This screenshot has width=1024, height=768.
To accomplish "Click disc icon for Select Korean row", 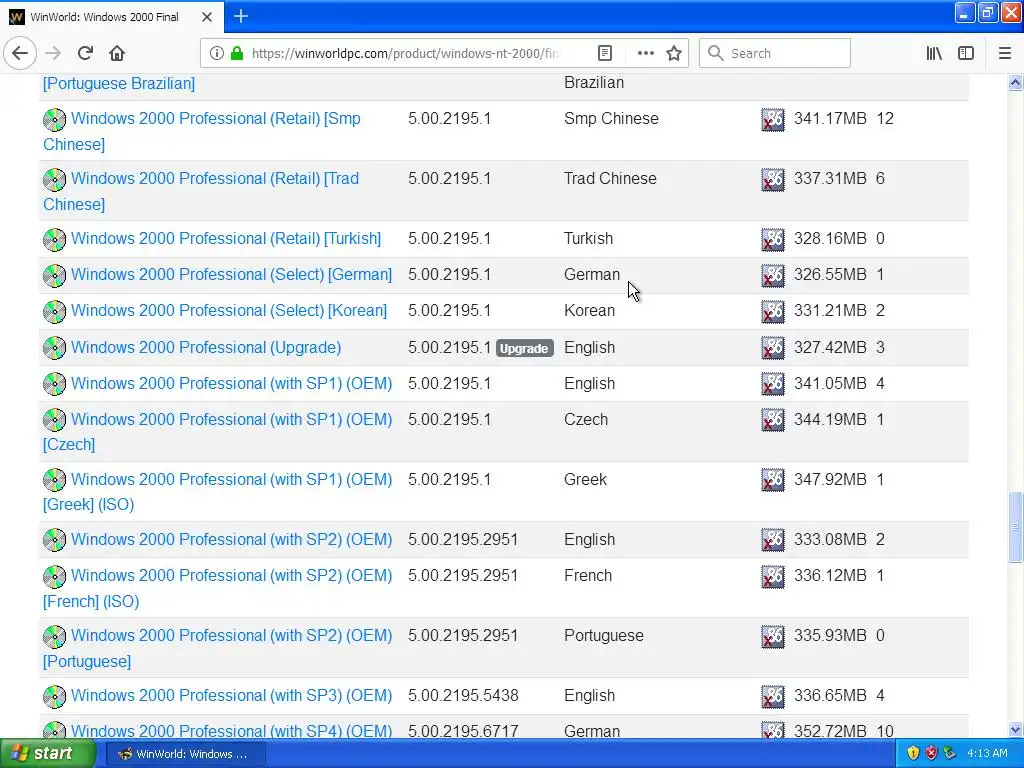I will coord(54,312).
